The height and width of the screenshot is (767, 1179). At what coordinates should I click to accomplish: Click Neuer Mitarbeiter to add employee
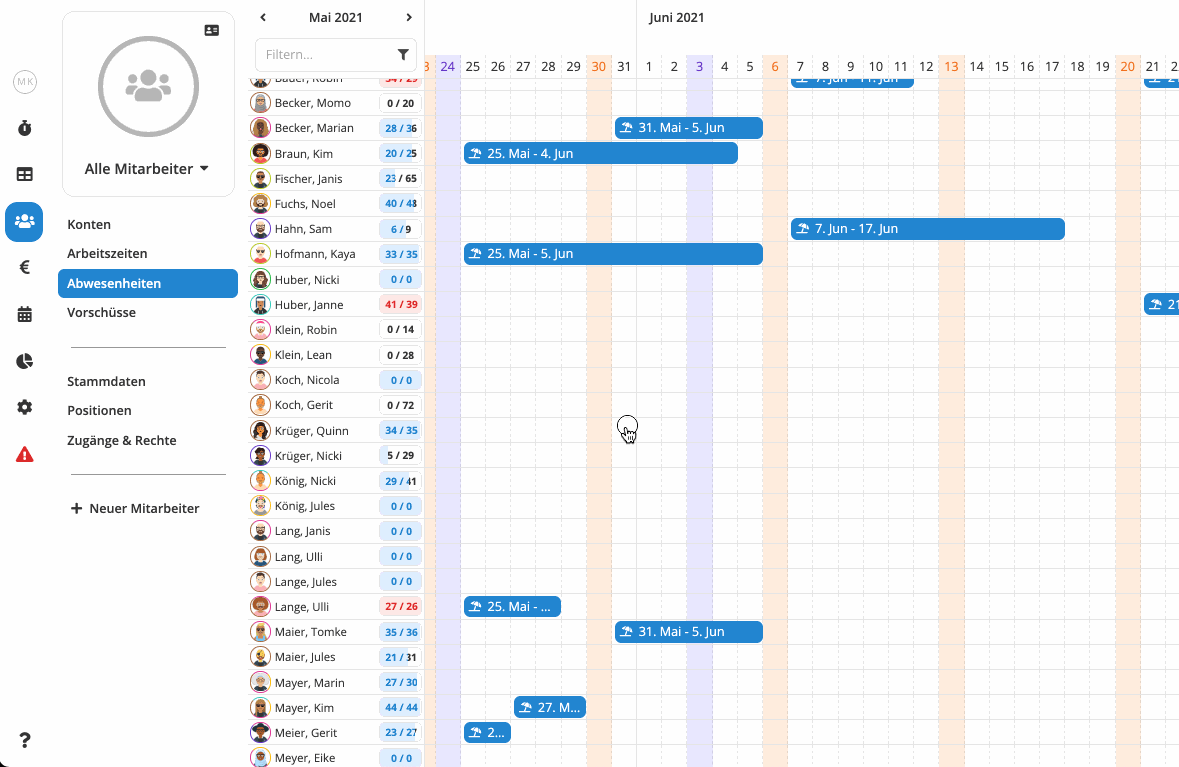[135, 508]
